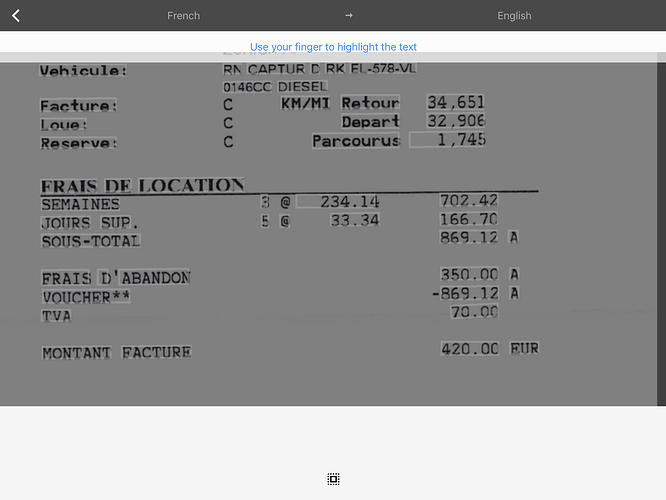Highlight the word 'Reserve:'
The width and height of the screenshot is (666, 500).
click(x=79, y=143)
